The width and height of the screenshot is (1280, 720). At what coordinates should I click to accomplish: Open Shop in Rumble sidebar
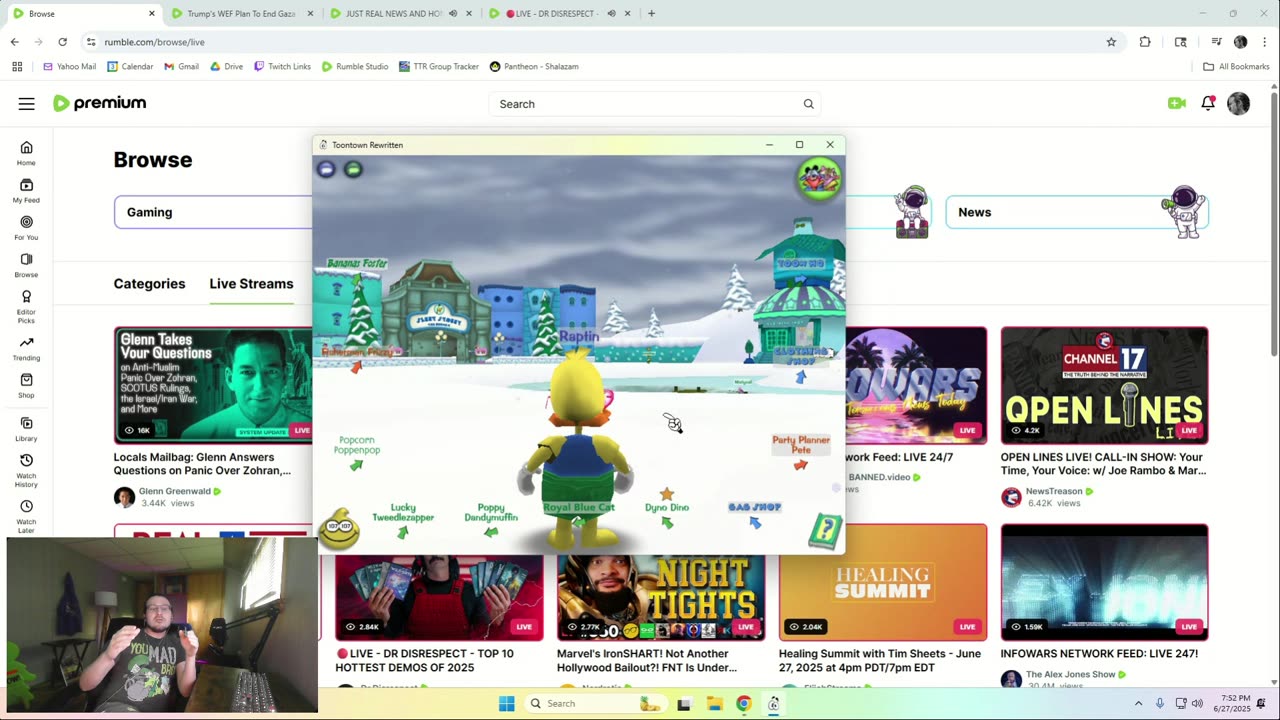[26, 386]
